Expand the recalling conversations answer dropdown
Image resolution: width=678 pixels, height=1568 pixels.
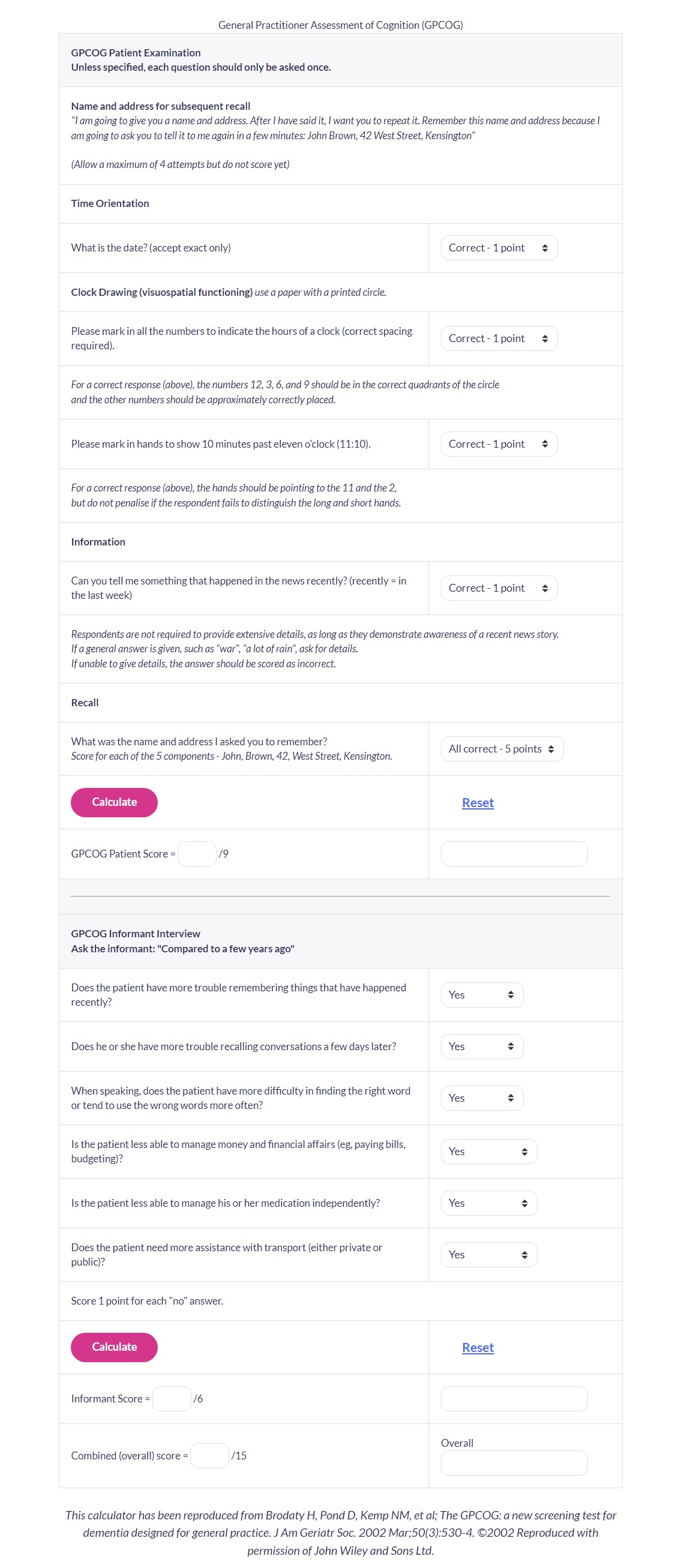click(481, 1047)
